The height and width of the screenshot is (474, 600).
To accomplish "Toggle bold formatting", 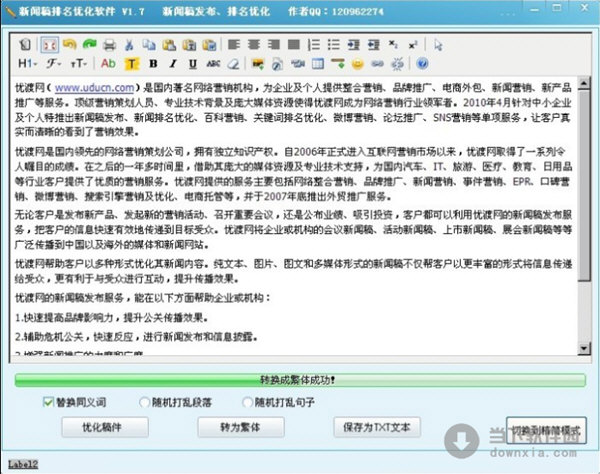I will (x=153, y=64).
